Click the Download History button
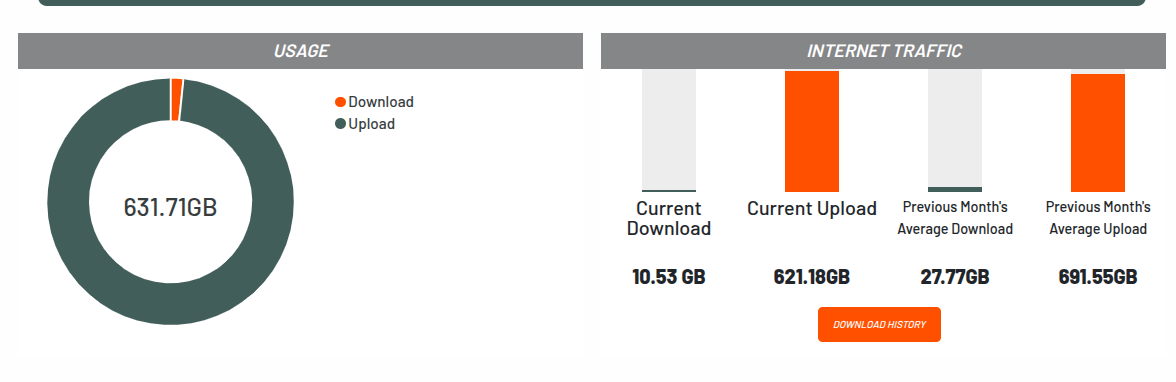 coord(879,324)
